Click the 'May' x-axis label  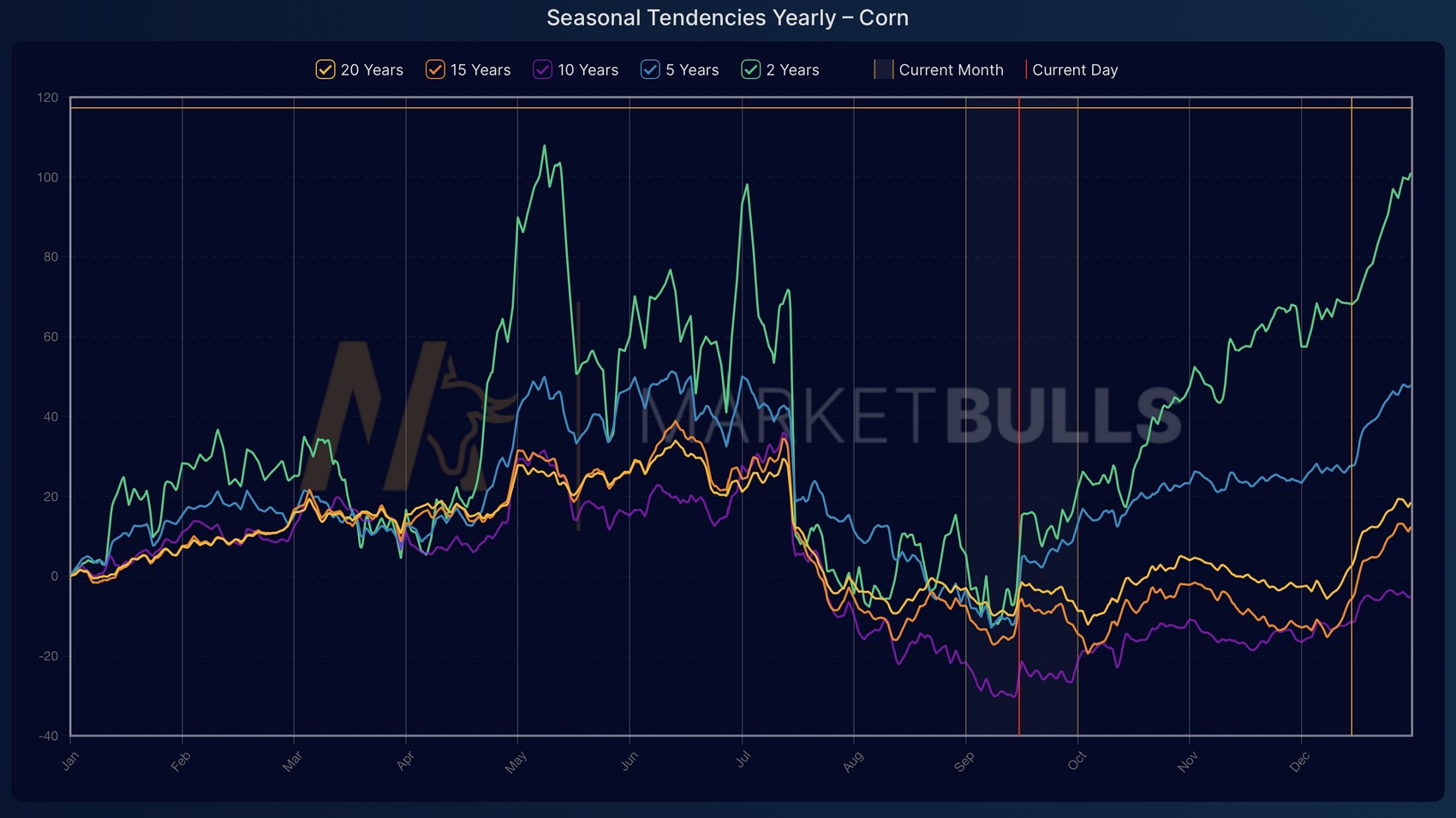click(x=516, y=762)
